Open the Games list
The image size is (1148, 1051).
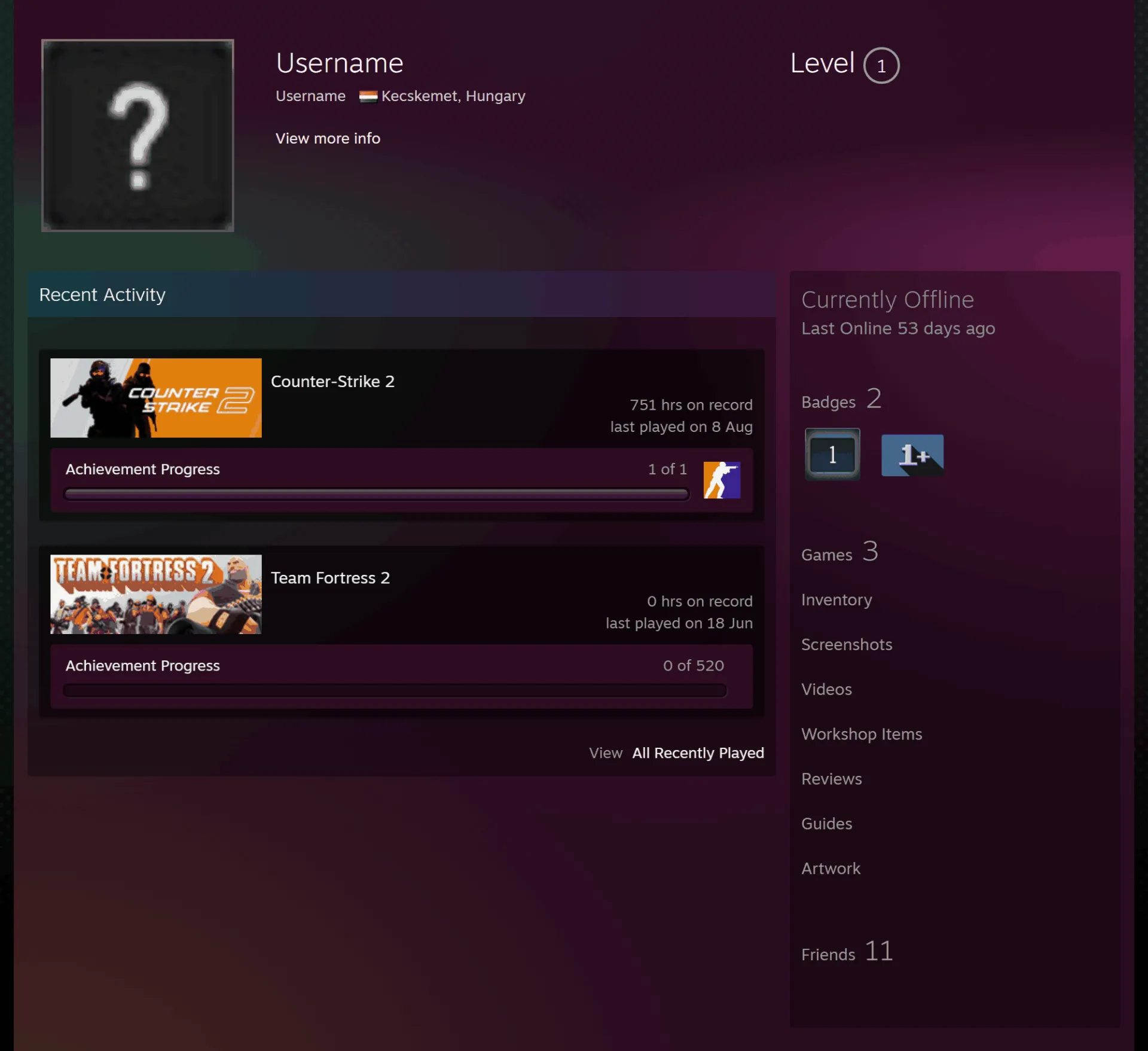click(x=839, y=552)
